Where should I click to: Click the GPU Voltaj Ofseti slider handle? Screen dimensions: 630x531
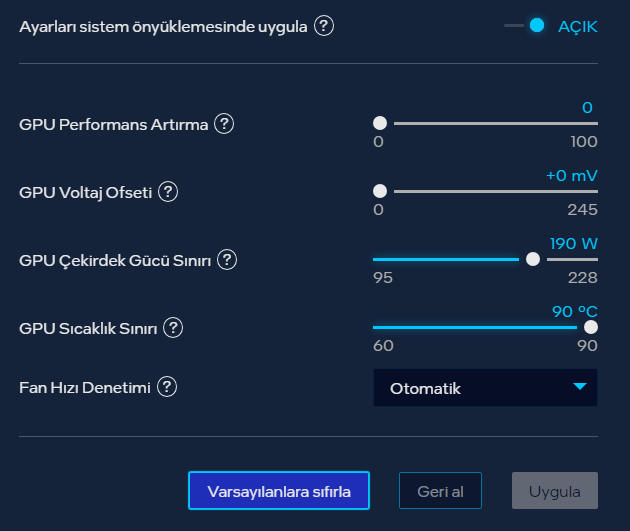[380, 191]
